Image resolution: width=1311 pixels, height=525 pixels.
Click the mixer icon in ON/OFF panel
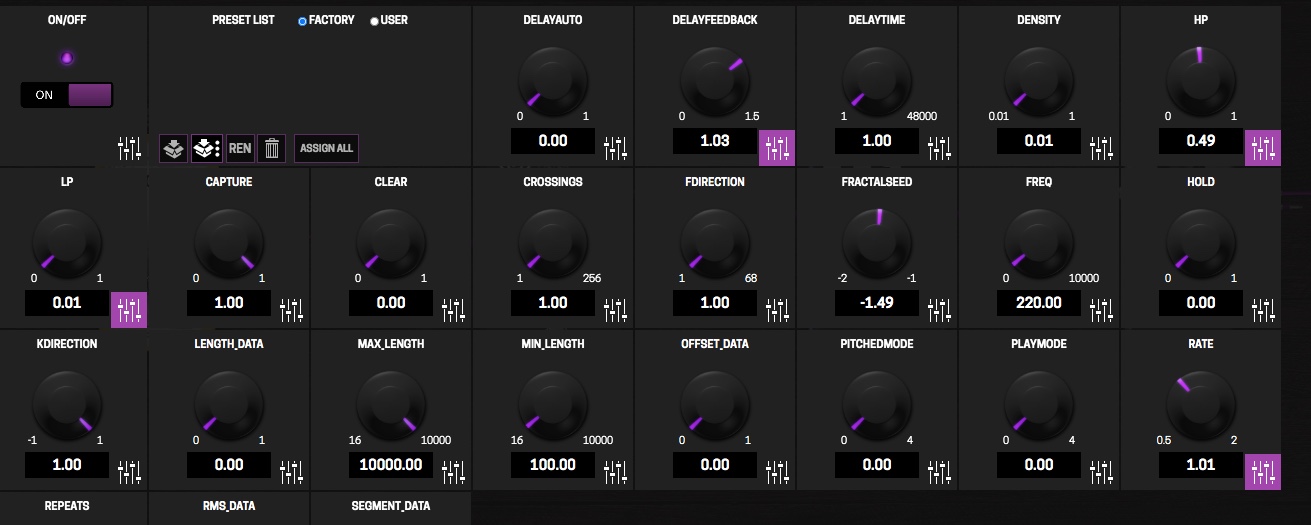tap(130, 149)
